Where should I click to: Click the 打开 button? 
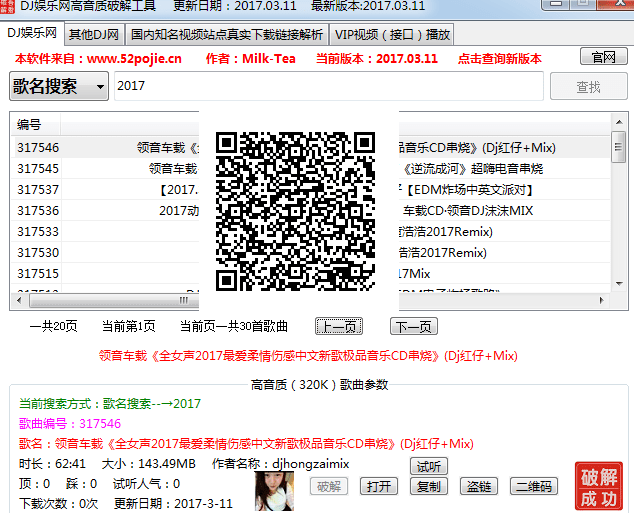point(379,486)
